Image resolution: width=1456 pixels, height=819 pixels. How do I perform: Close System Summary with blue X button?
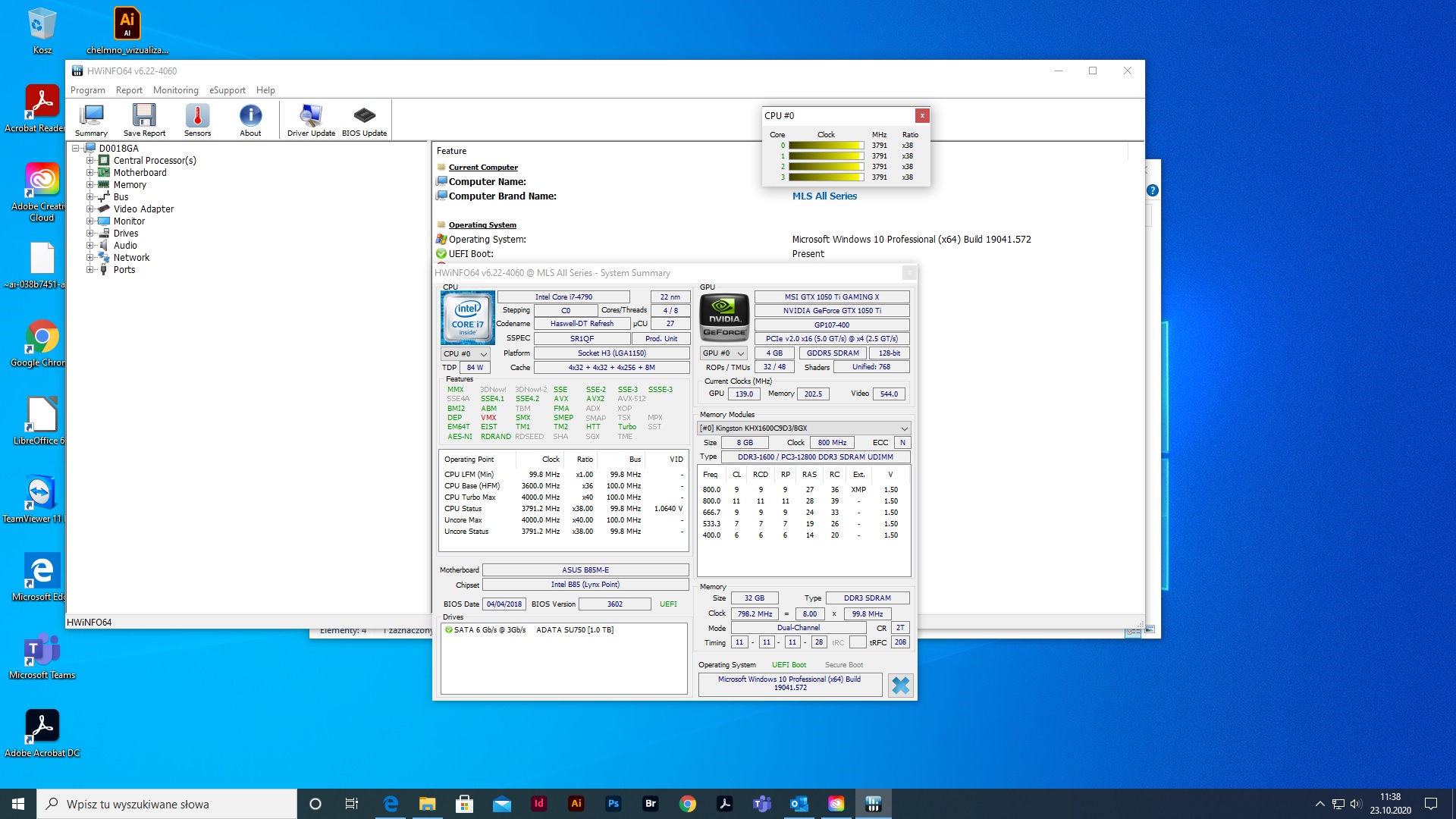coord(900,686)
